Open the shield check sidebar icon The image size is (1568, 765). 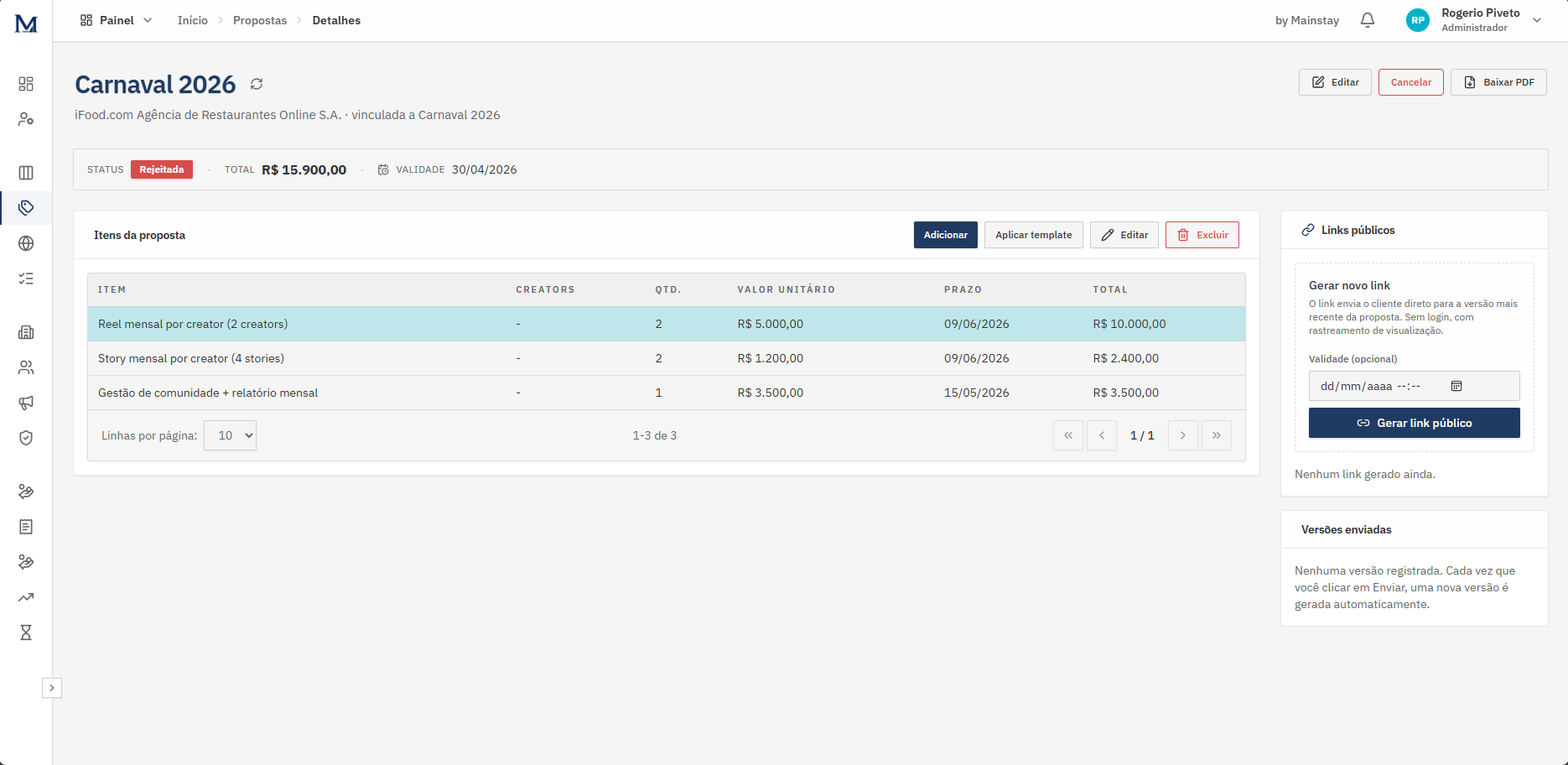[26, 438]
